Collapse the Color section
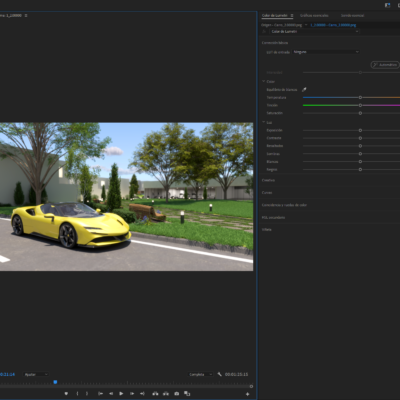Screen dimensions: 400x400 tap(263, 81)
